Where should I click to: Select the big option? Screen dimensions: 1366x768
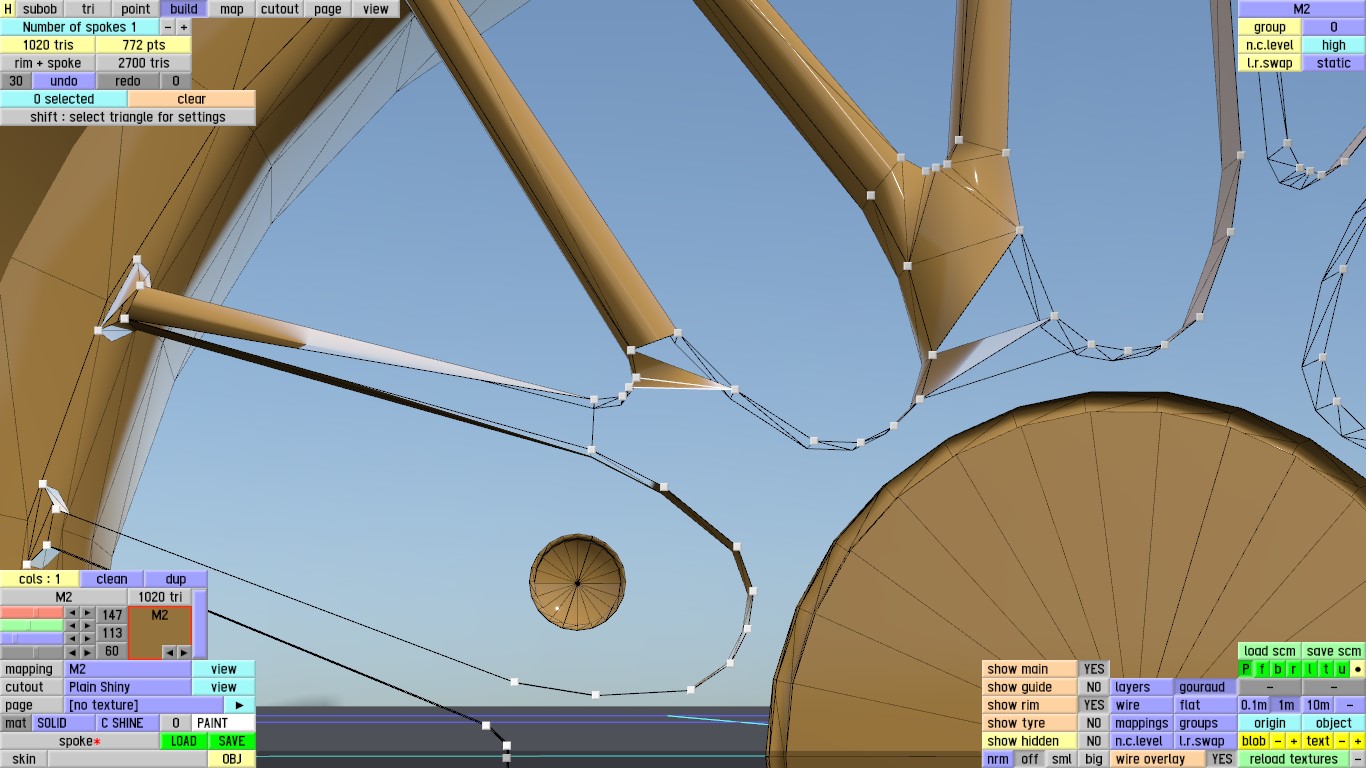click(x=1094, y=759)
